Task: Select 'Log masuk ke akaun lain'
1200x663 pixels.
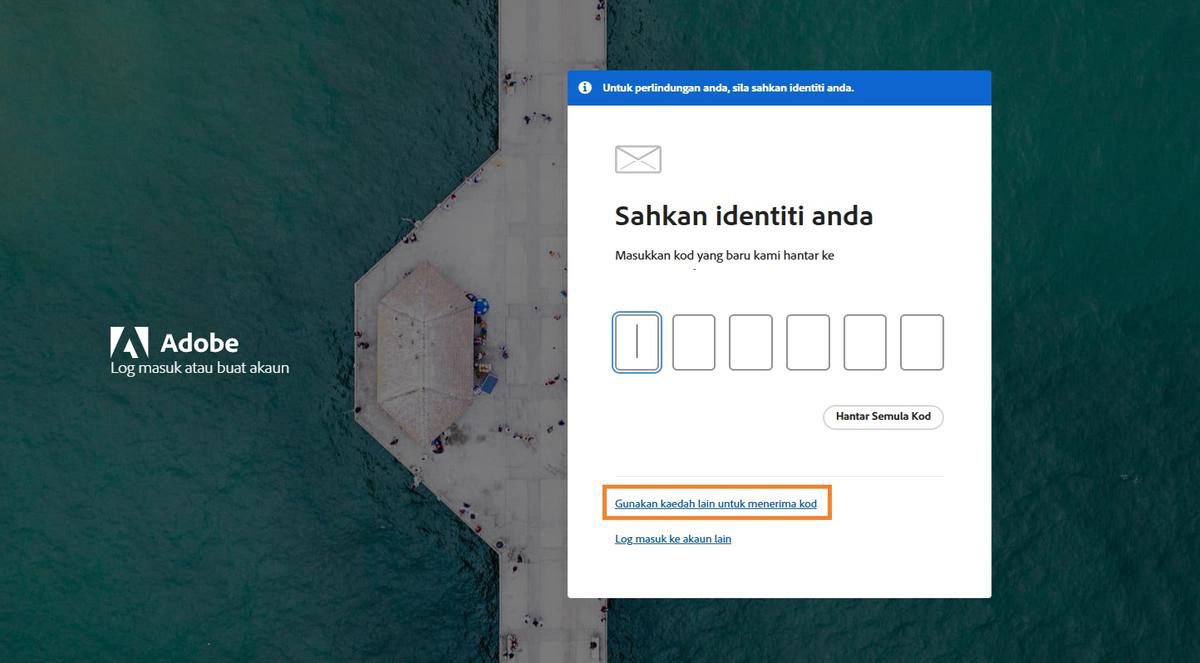Action: (673, 538)
